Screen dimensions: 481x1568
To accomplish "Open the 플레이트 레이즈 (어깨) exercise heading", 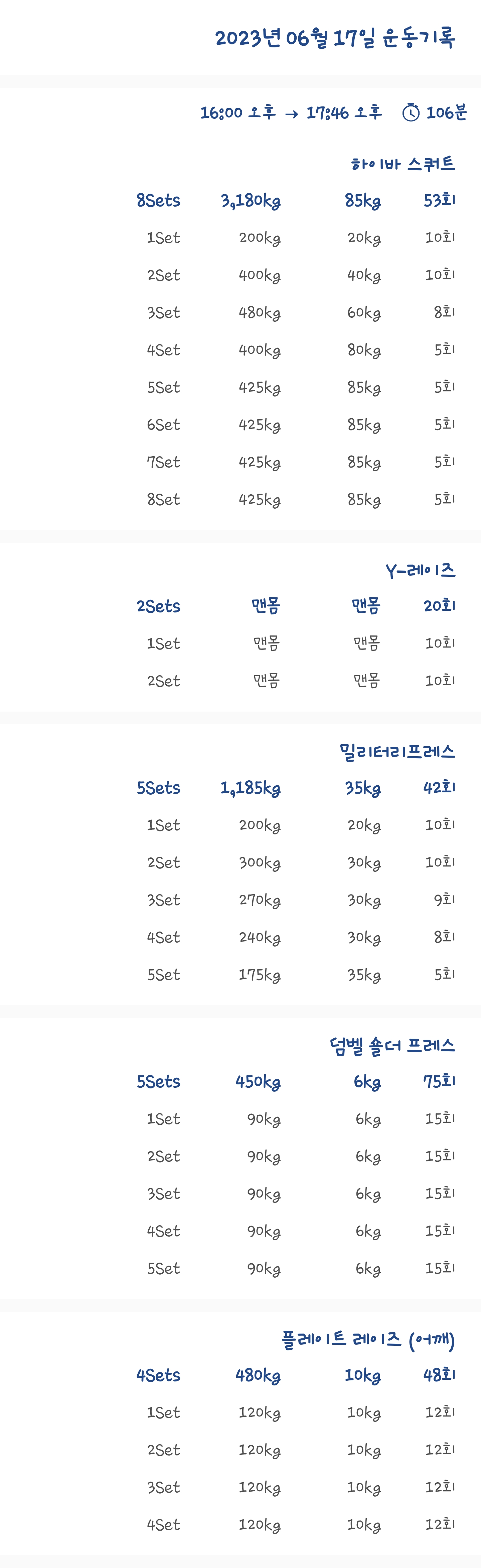I will pyautogui.click(x=368, y=1340).
